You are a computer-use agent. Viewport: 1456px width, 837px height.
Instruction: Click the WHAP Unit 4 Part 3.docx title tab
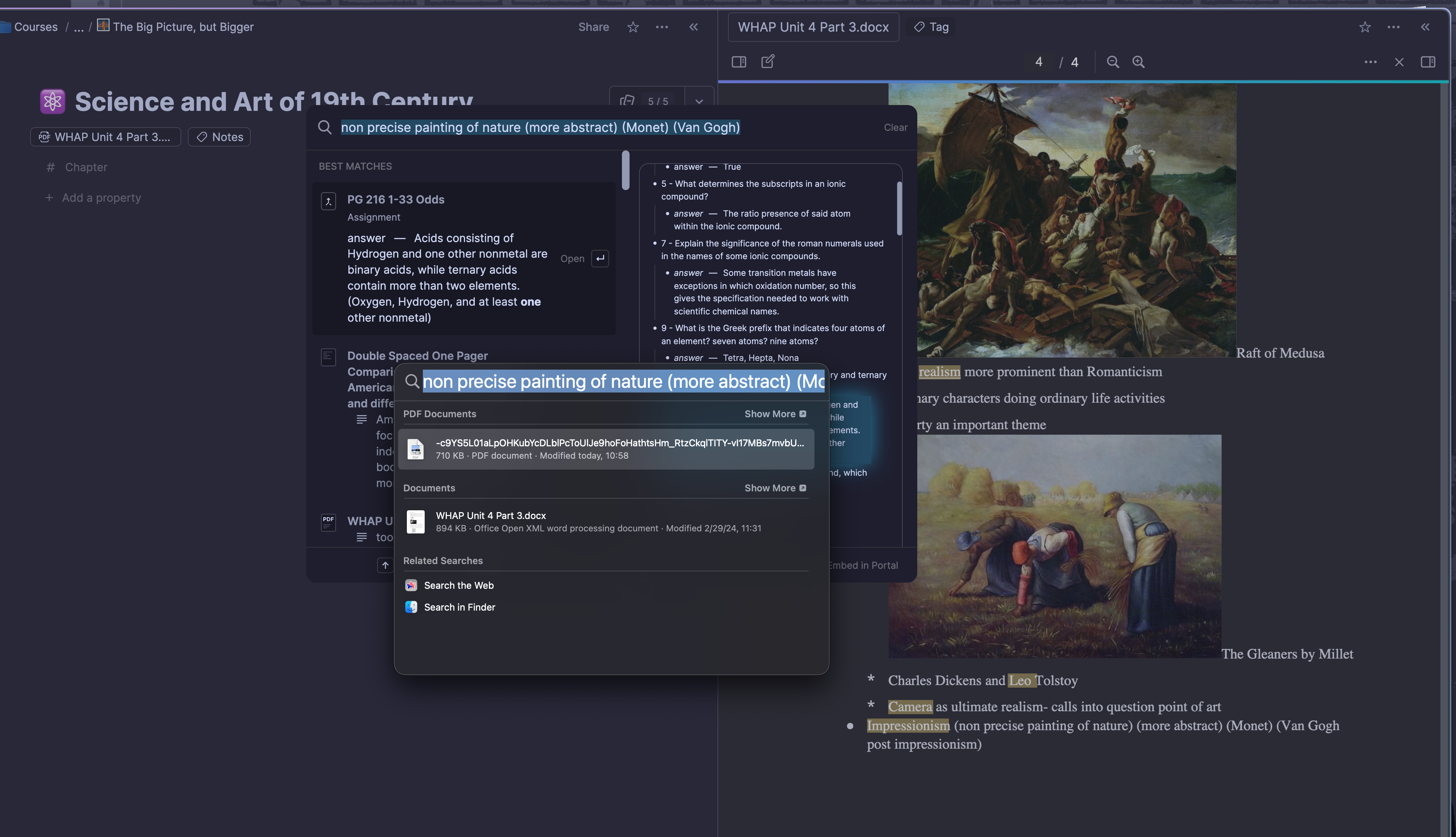[813, 27]
